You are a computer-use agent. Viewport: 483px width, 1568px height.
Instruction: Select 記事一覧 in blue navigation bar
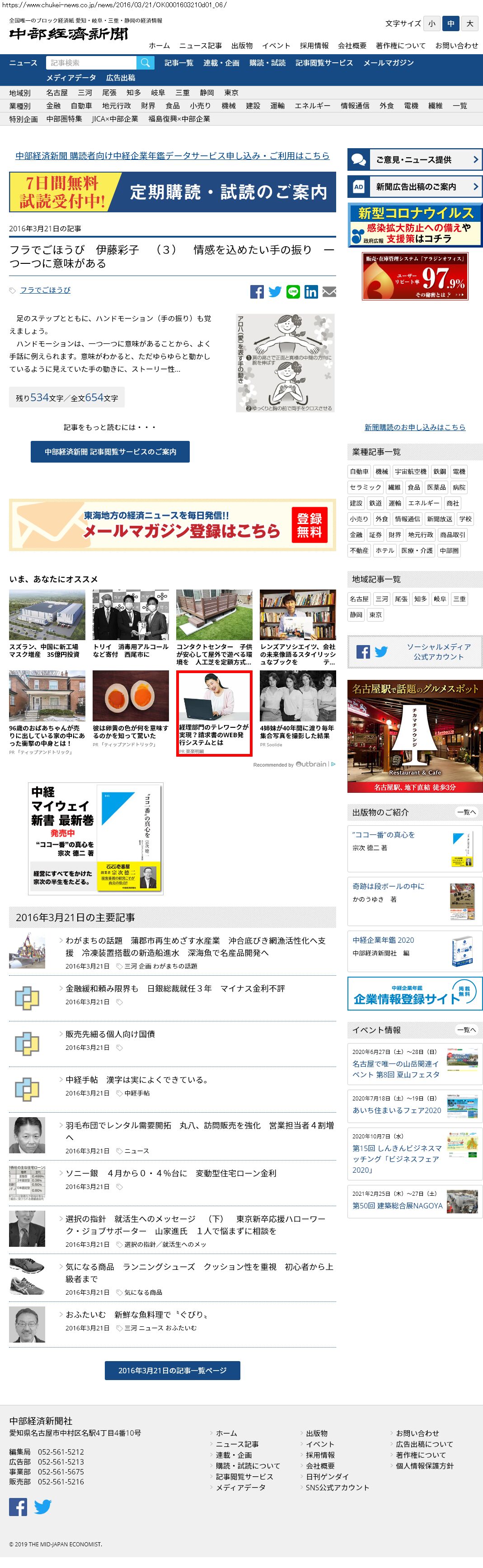[x=179, y=63]
